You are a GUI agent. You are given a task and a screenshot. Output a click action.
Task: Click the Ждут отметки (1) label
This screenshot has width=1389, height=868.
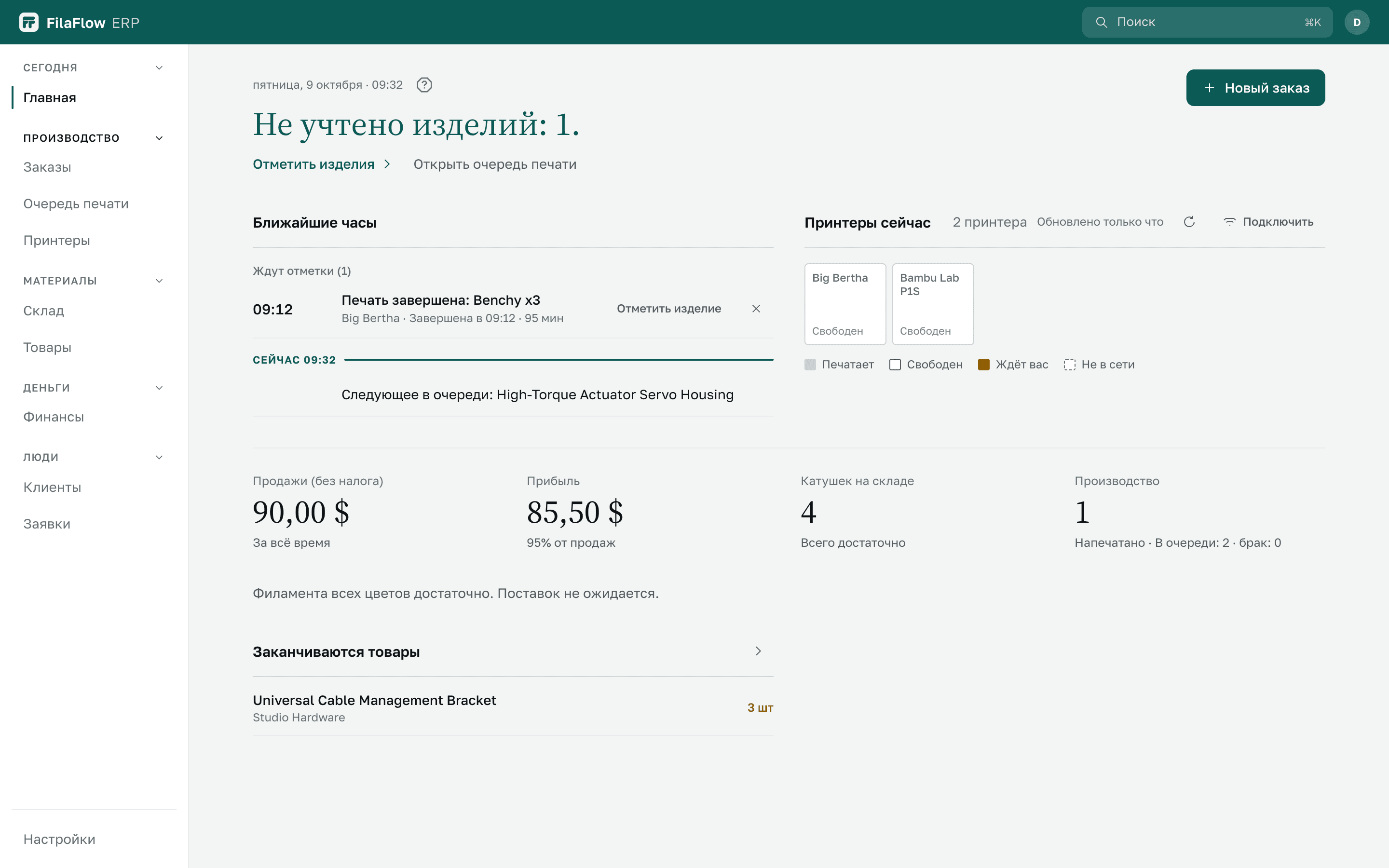(x=302, y=271)
